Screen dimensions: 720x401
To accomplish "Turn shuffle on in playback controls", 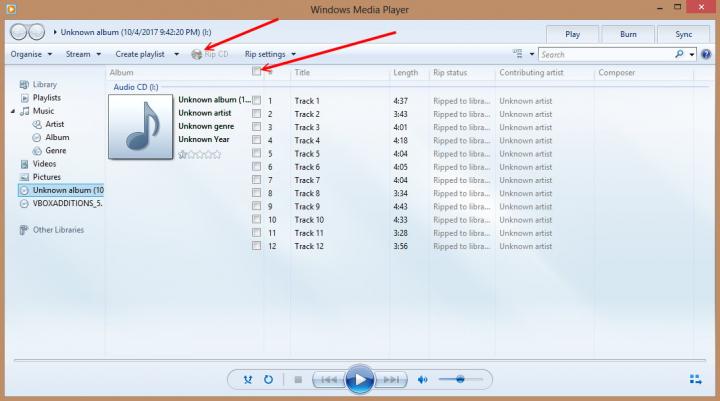I will (248, 379).
